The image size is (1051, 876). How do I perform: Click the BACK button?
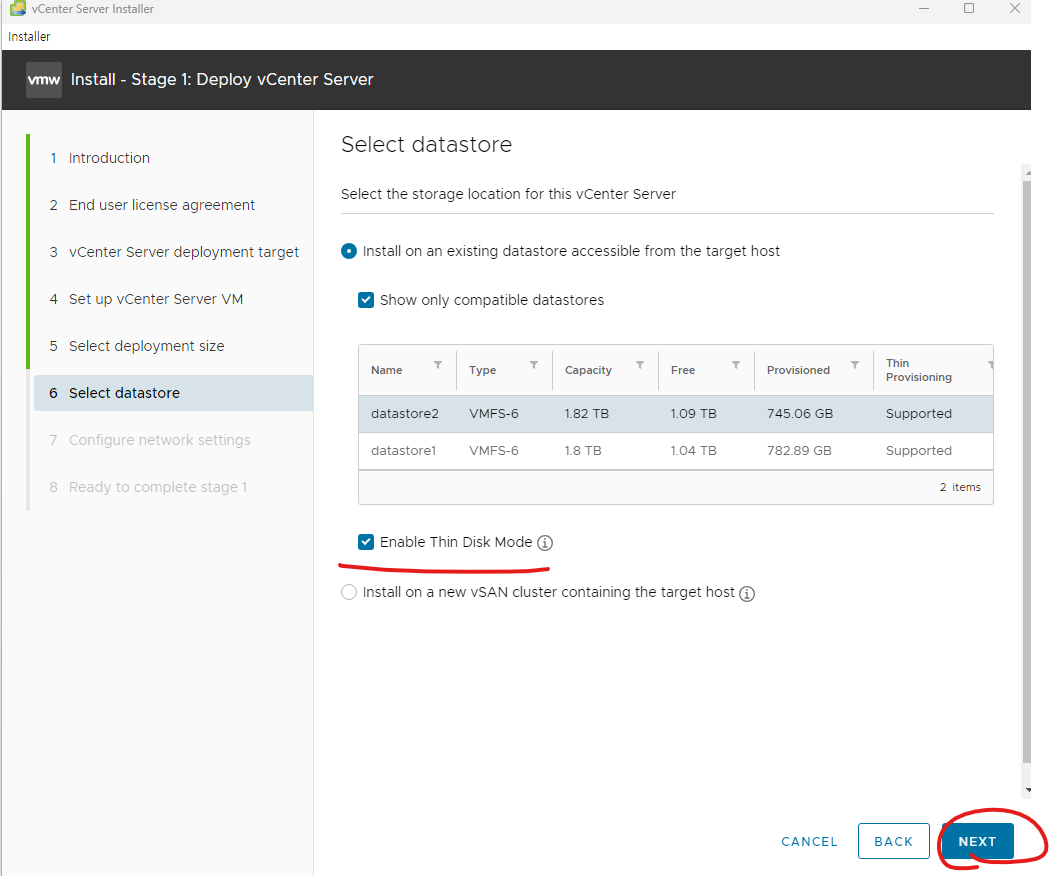click(x=893, y=841)
